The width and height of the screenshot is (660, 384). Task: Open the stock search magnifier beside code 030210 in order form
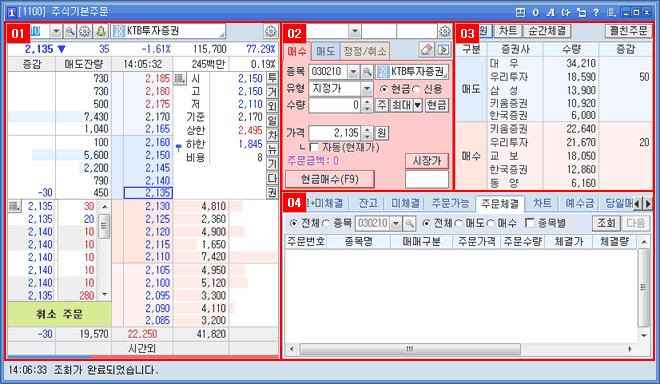367,72
